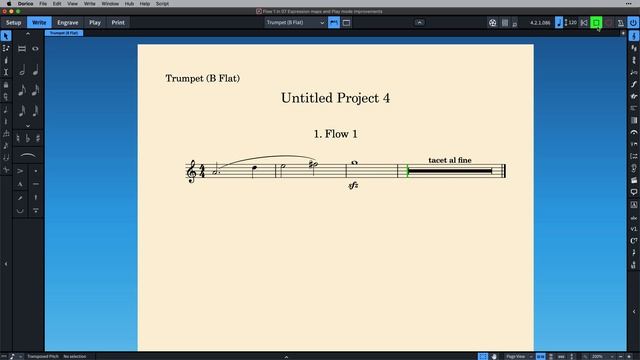Viewport: 640px width, 360px height.
Task: Choose the double whole note duration
Action: (22, 49)
